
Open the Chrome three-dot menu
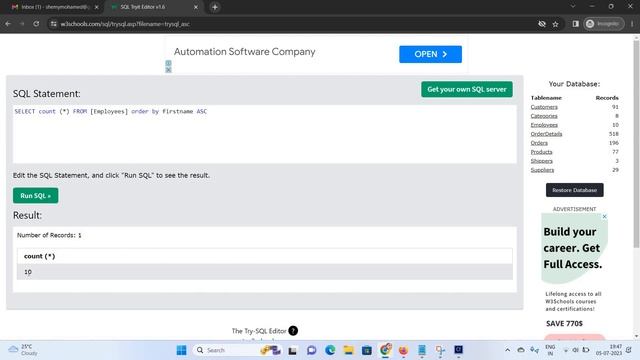pyautogui.click(x=632, y=24)
